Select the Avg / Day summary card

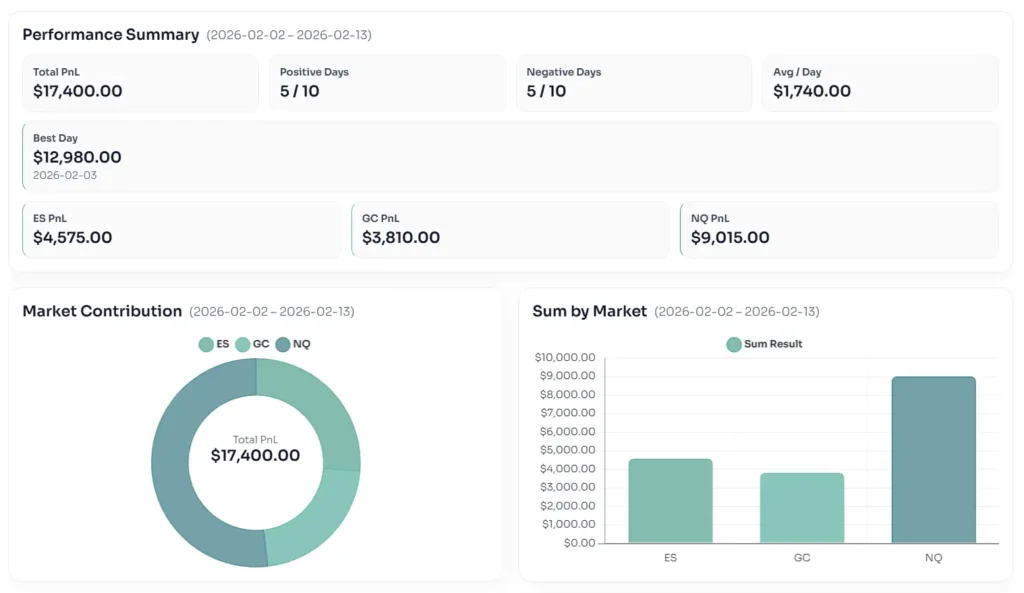pos(880,83)
